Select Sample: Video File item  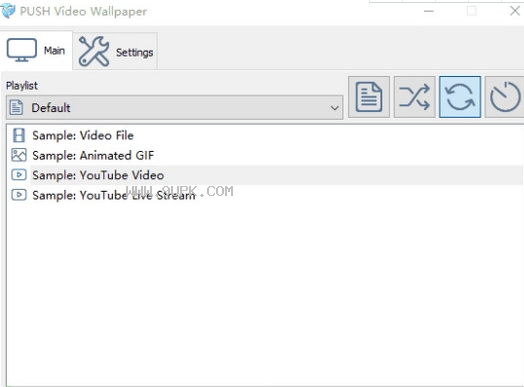coord(83,136)
